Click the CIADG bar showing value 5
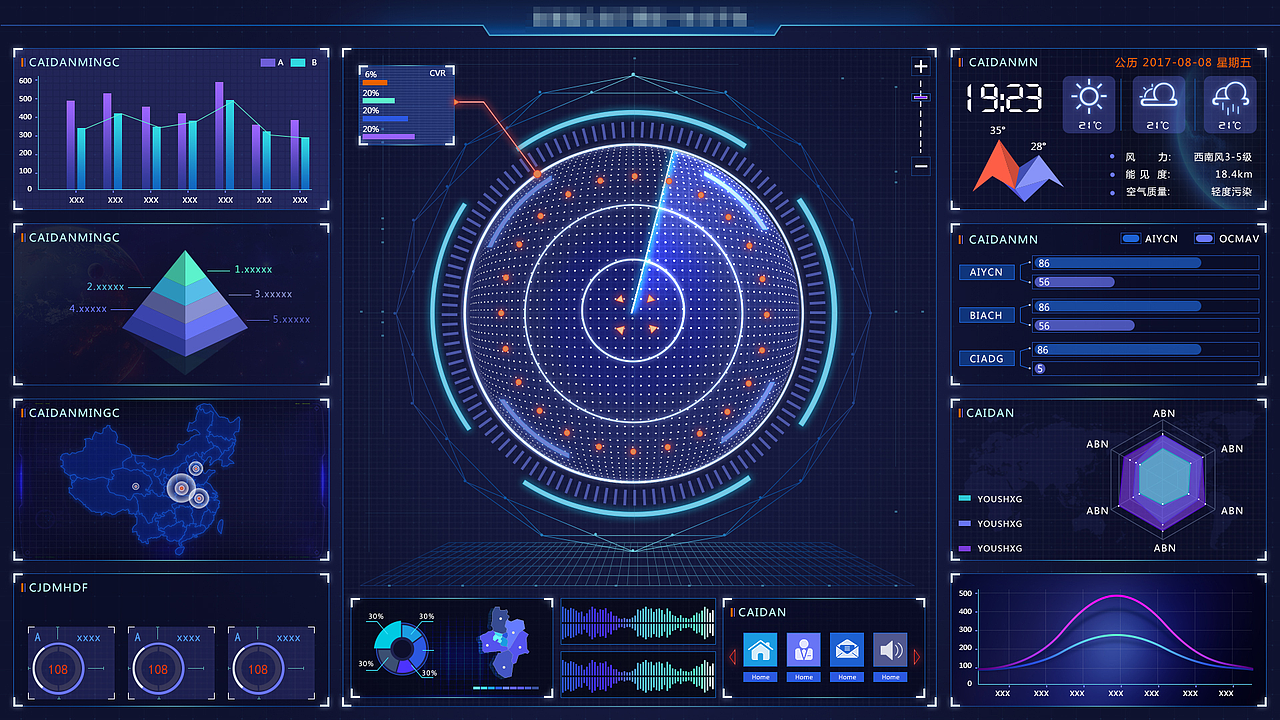The height and width of the screenshot is (720, 1280). [1040, 369]
